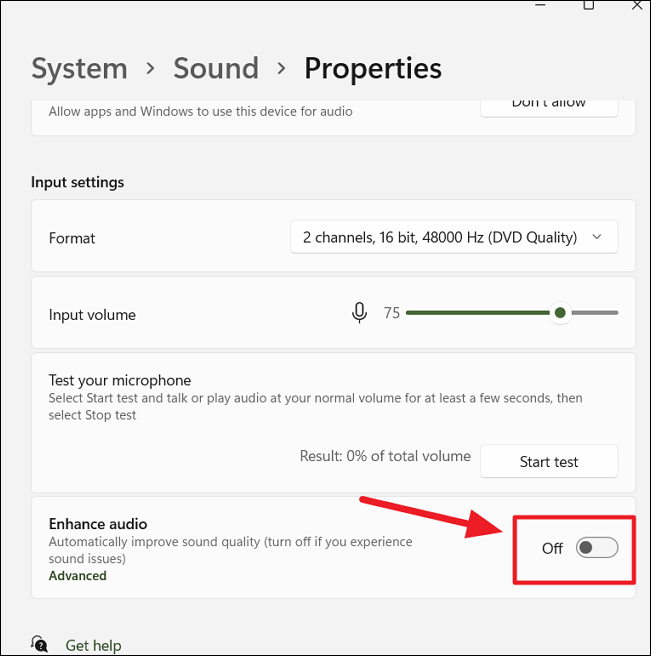651x656 pixels.
Task: Click the close window X icon
Action: (637, 5)
